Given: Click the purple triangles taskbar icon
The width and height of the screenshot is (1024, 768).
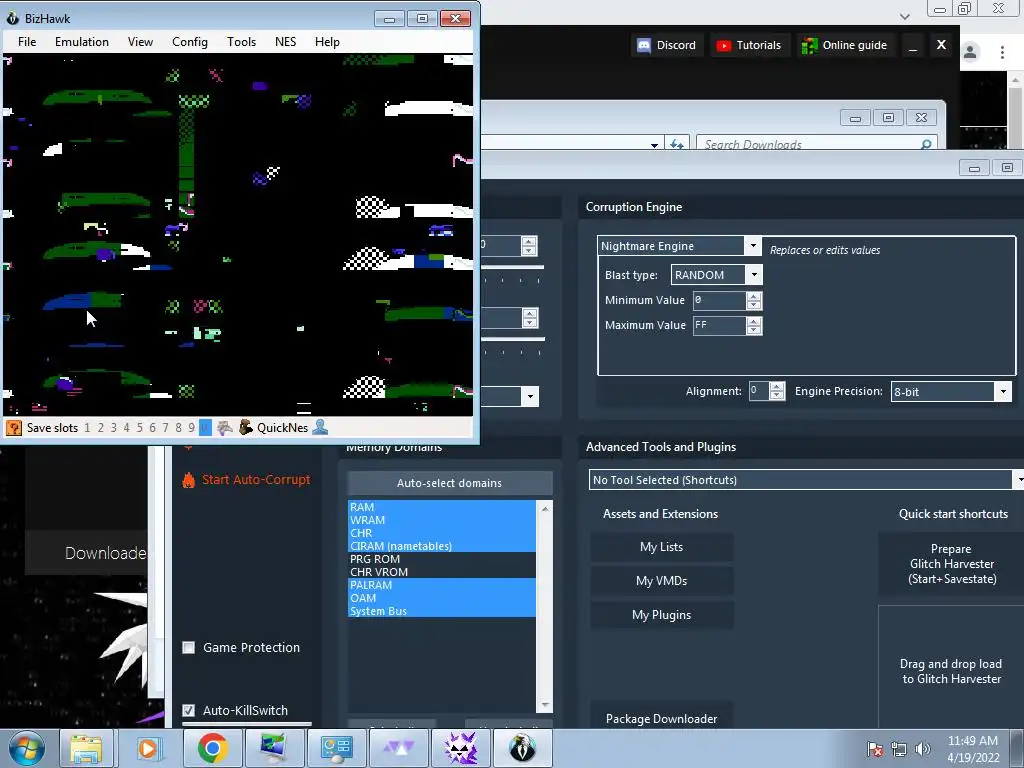Looking at the screenshot, I should [x=398, y=748].
